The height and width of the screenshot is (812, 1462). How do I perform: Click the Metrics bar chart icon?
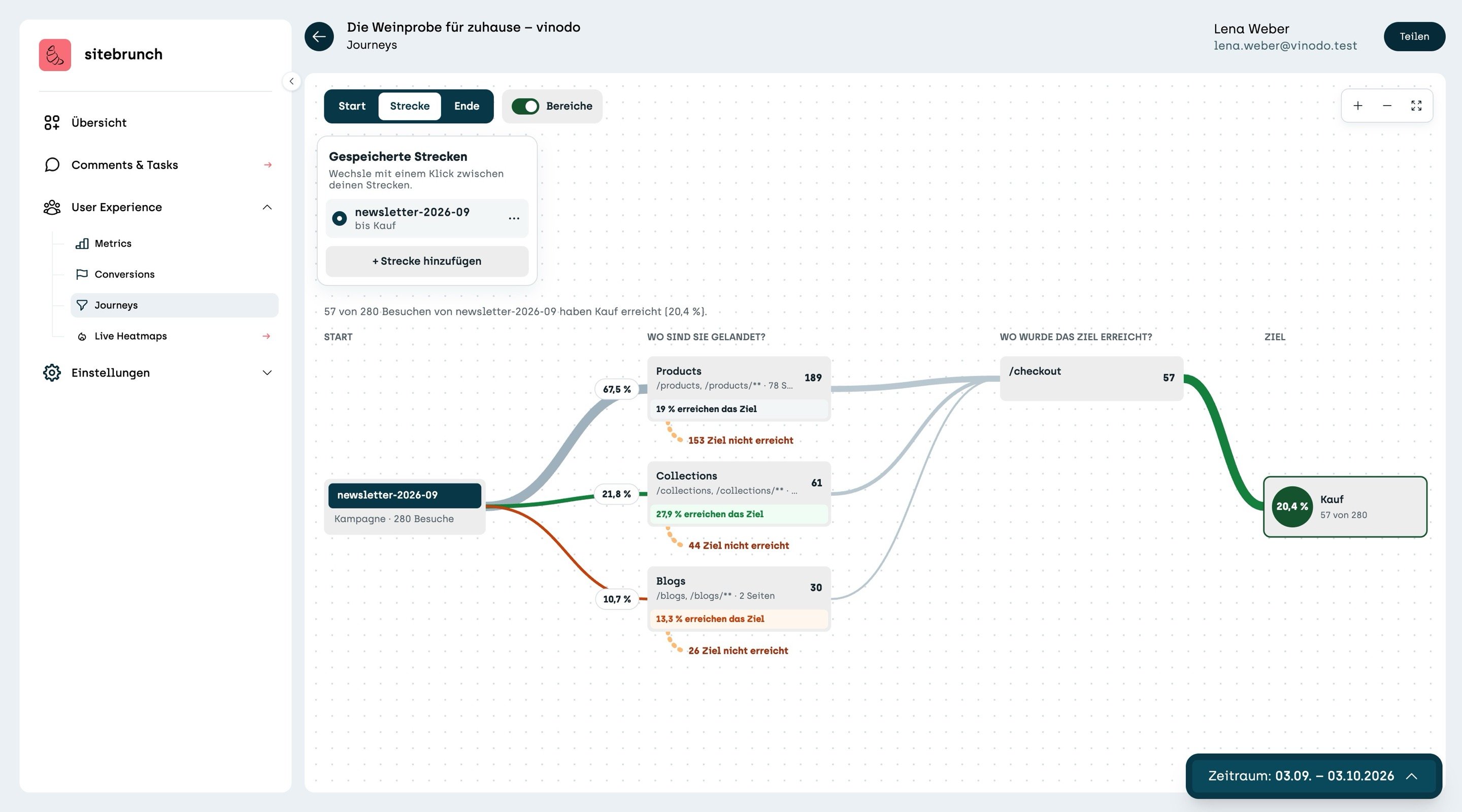click(82, 244)
